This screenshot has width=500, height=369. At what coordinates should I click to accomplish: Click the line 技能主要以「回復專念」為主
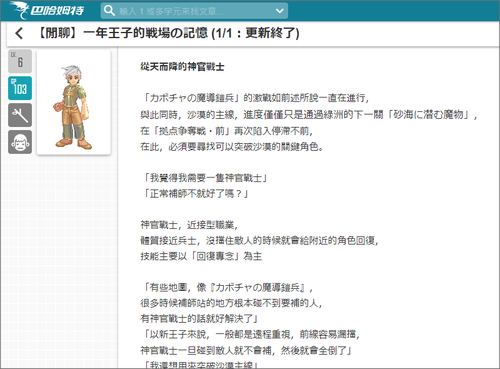(201, 256)
